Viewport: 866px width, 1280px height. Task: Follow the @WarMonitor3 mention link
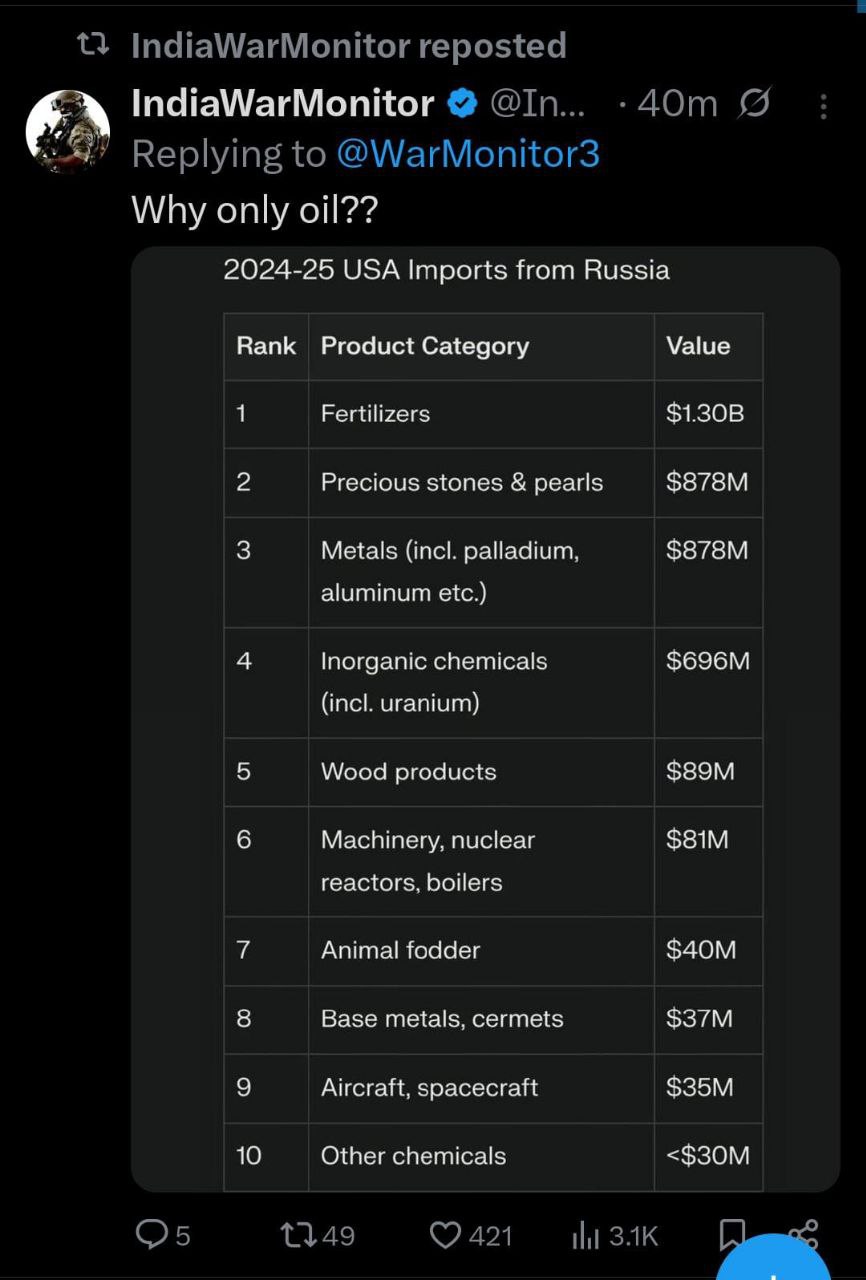pos(468,154)
